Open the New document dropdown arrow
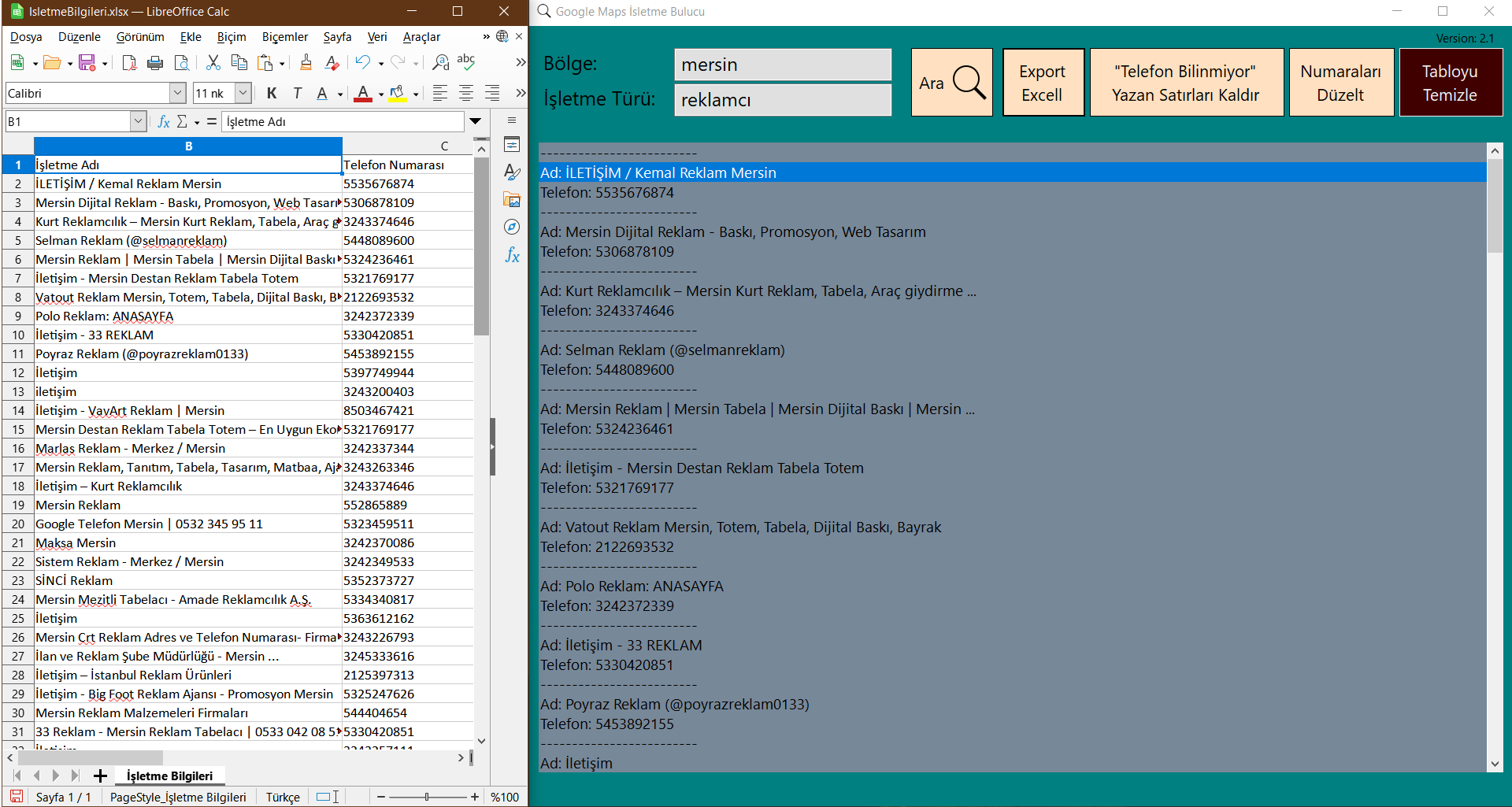This screenshot has height=807, width=1512. pyautogui.click(x=35, y=63)
